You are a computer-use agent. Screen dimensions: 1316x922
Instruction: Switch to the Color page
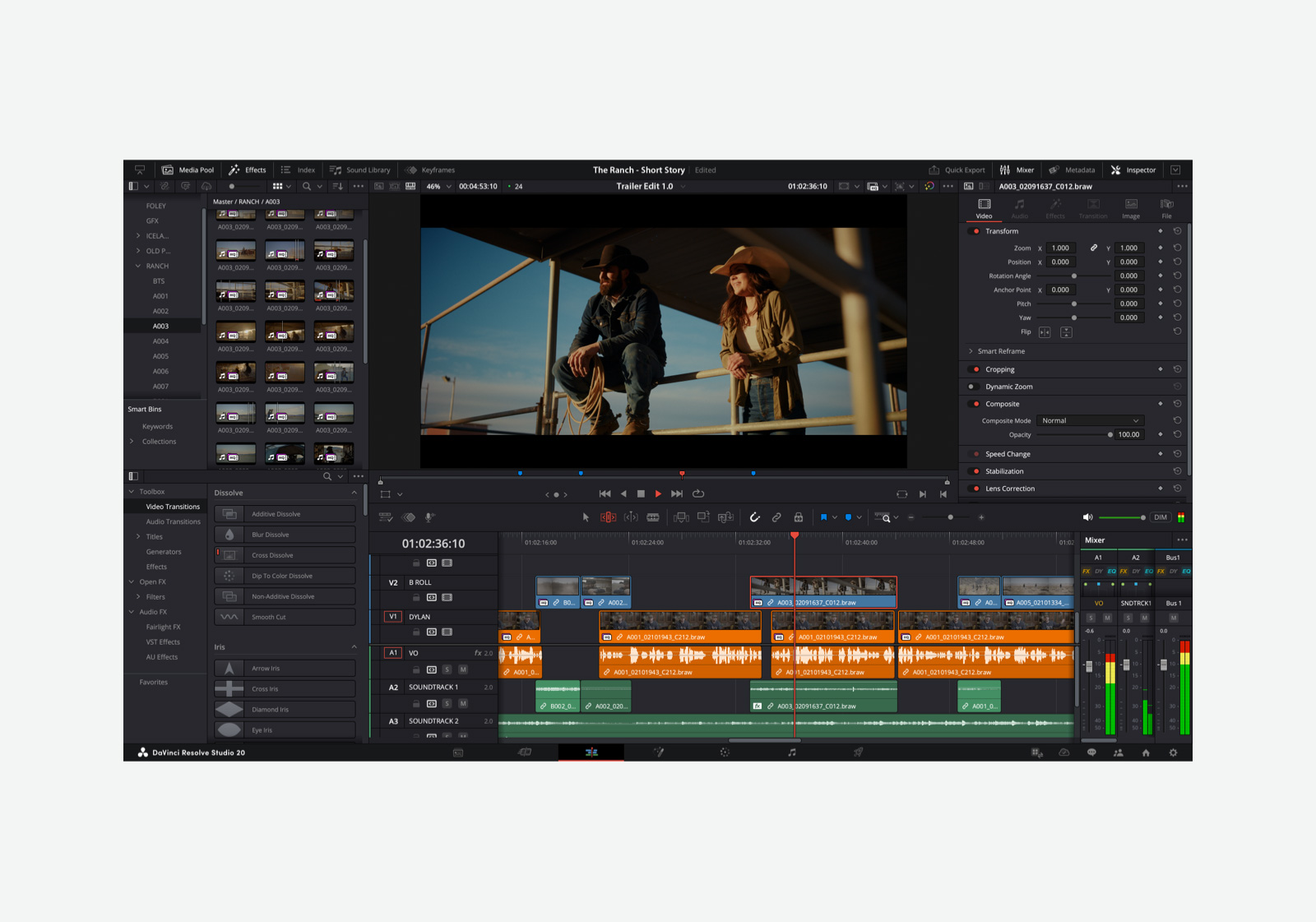(x=725, y=752)
